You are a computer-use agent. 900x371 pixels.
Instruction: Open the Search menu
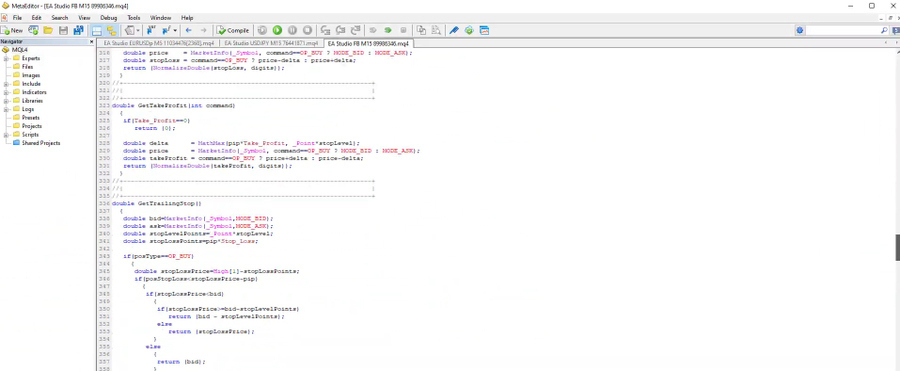point(60,18)
